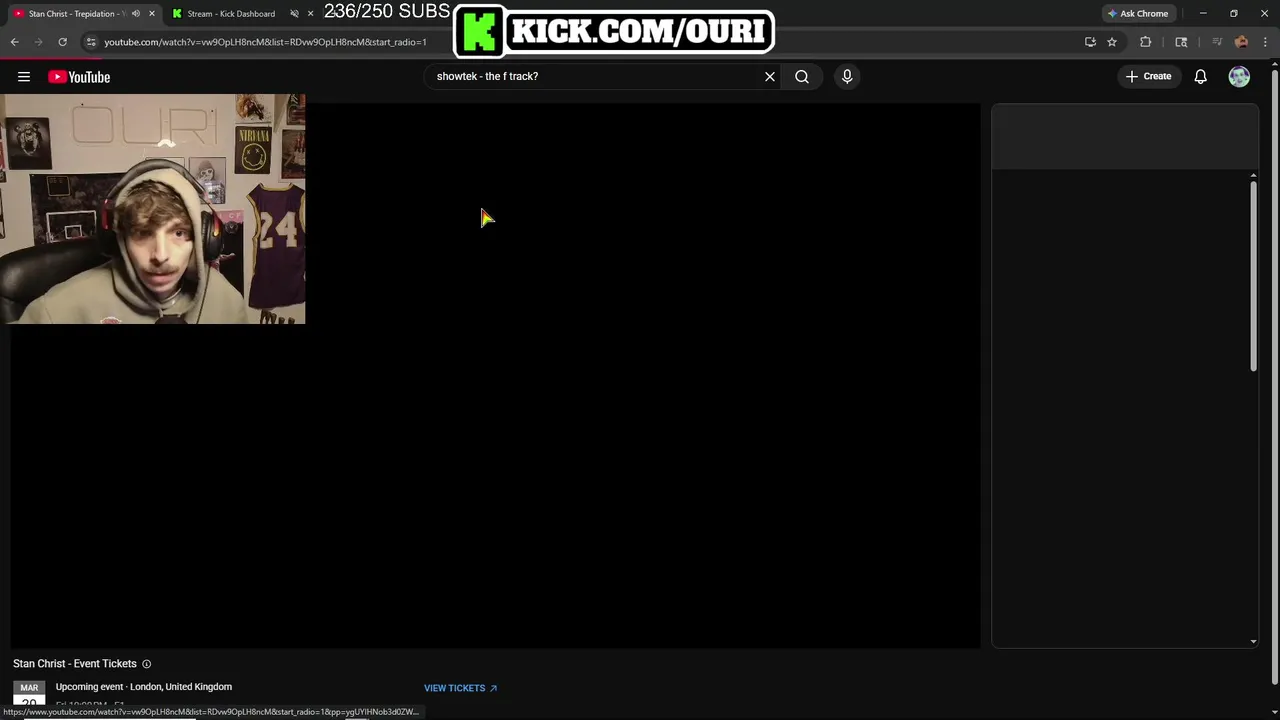Close the Kick Dashboard tab
This screenshot has height=720, width=1280.
[311, 13]
